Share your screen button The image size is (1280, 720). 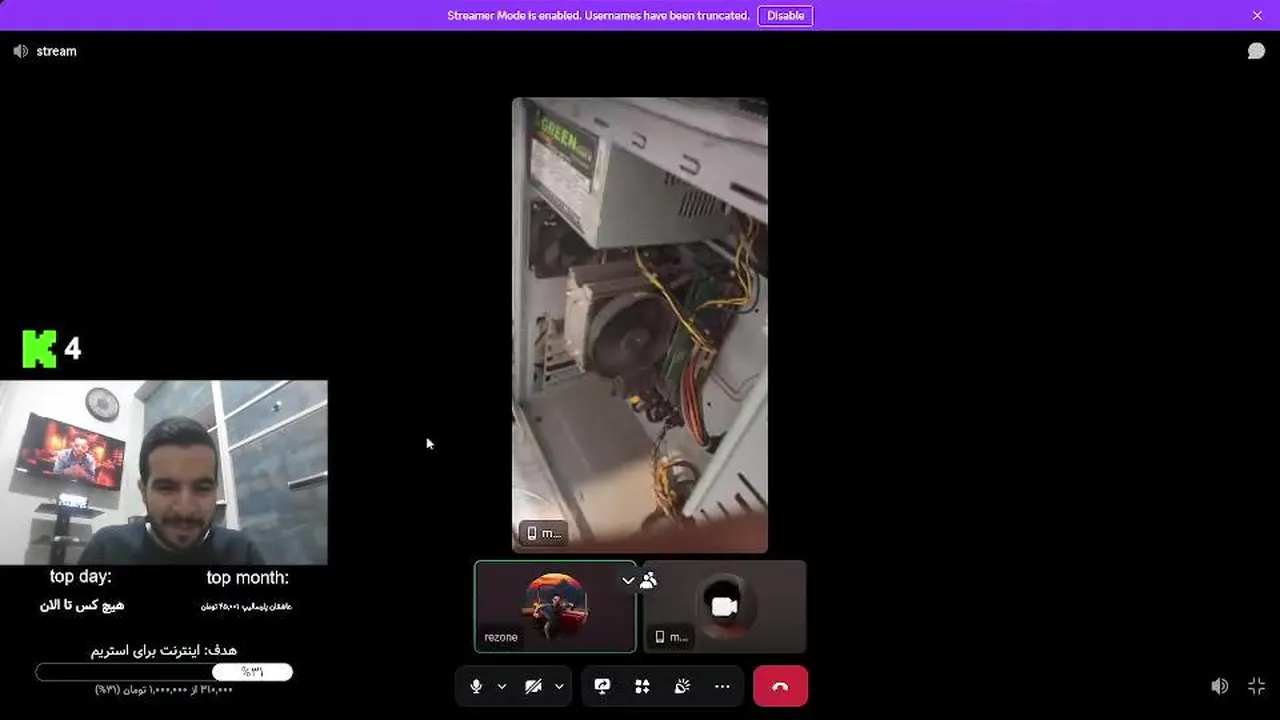click(x=602, y=686)
